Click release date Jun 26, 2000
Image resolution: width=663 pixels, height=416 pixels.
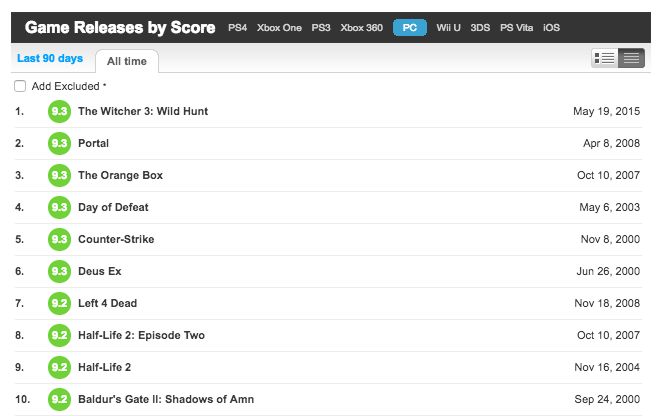[608, 271]
